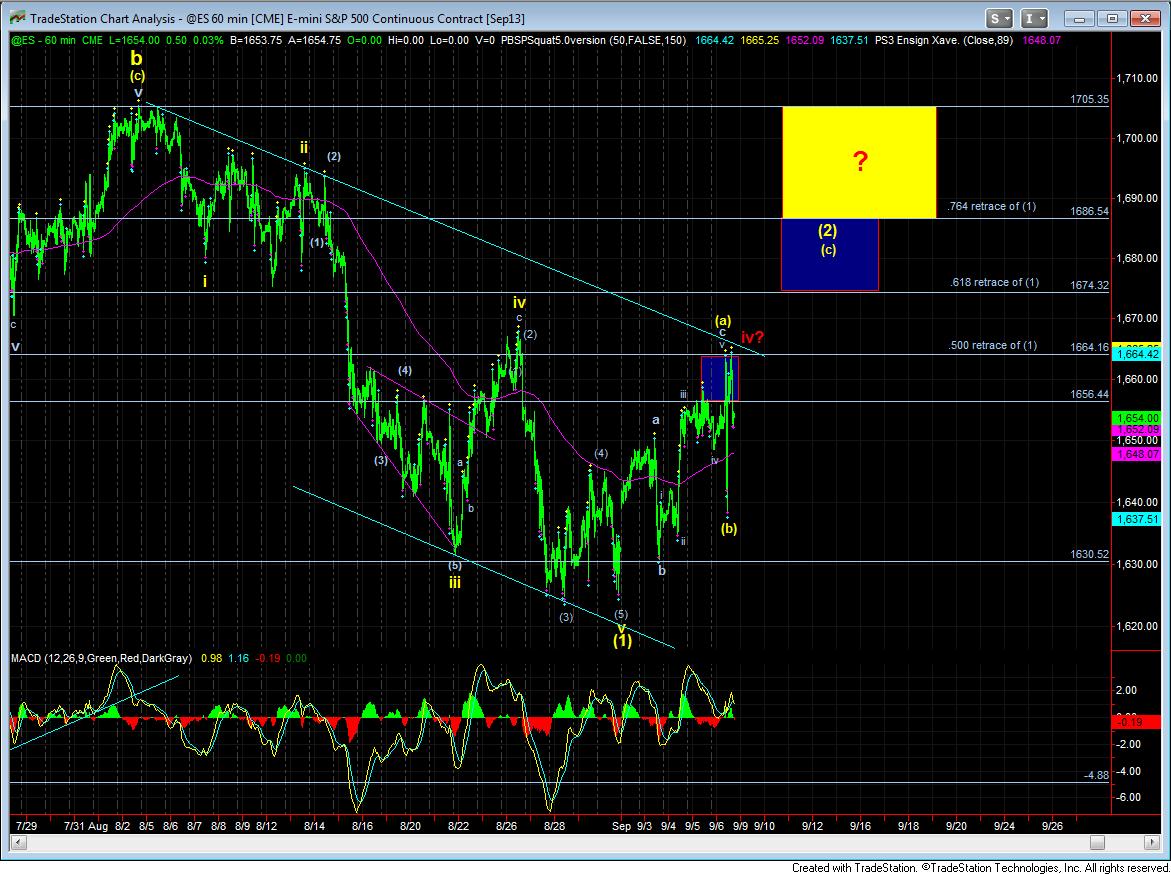Click the yellow b wave label at the top
Image resolution: width=1171 pixels, height=874 pixels.
135,58
